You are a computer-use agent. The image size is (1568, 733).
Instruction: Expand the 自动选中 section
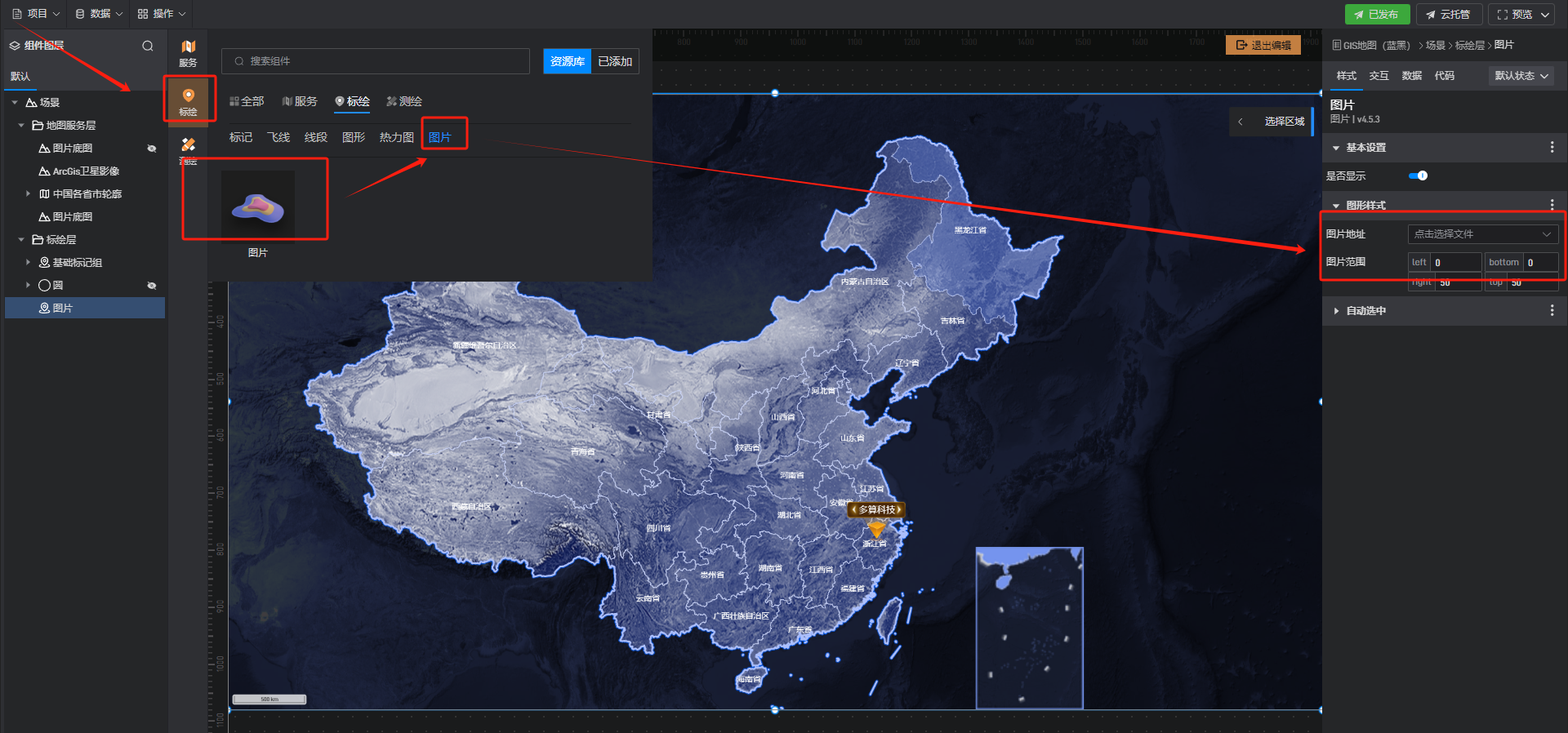pyautogui.click(x=1336, y=310)
